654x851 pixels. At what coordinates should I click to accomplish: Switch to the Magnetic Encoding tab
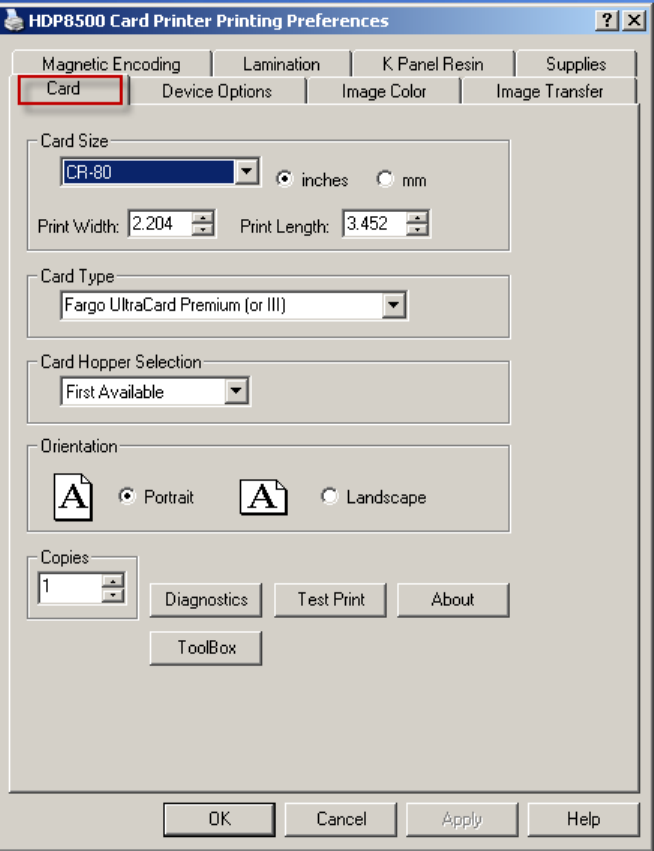[111, 64]
